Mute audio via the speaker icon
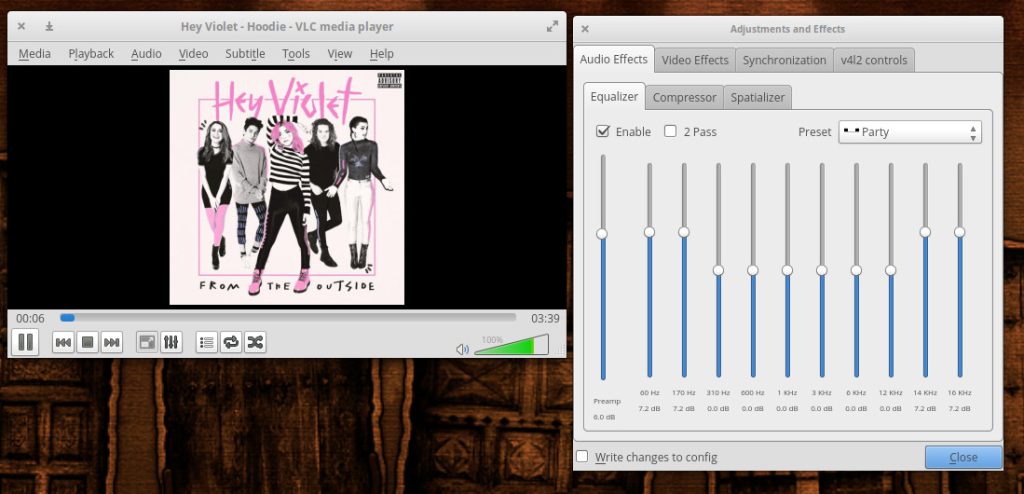Viewport: 1024px width, 494px height. point(462,349)
